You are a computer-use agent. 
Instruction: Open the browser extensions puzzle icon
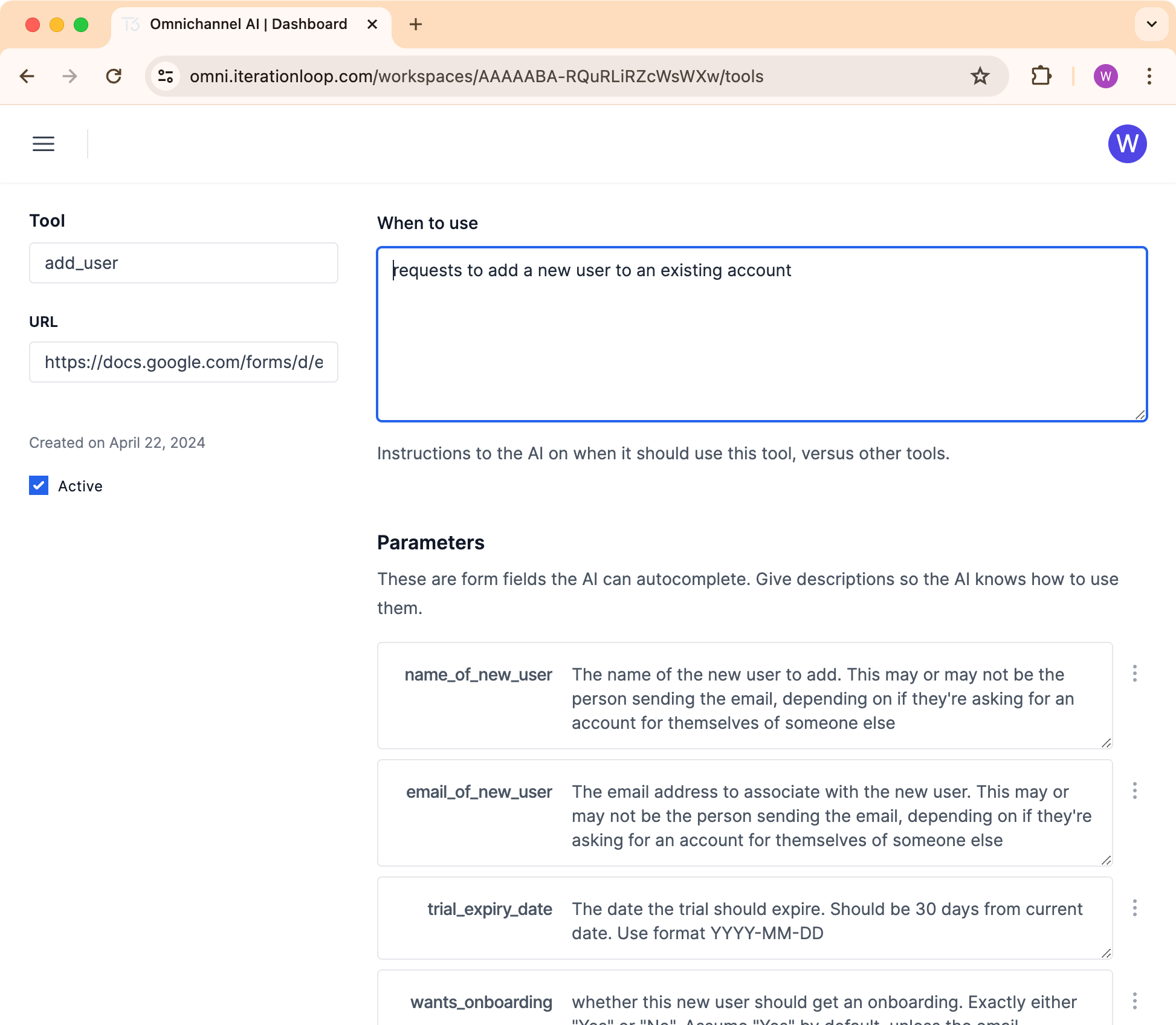coord(1041,76)
